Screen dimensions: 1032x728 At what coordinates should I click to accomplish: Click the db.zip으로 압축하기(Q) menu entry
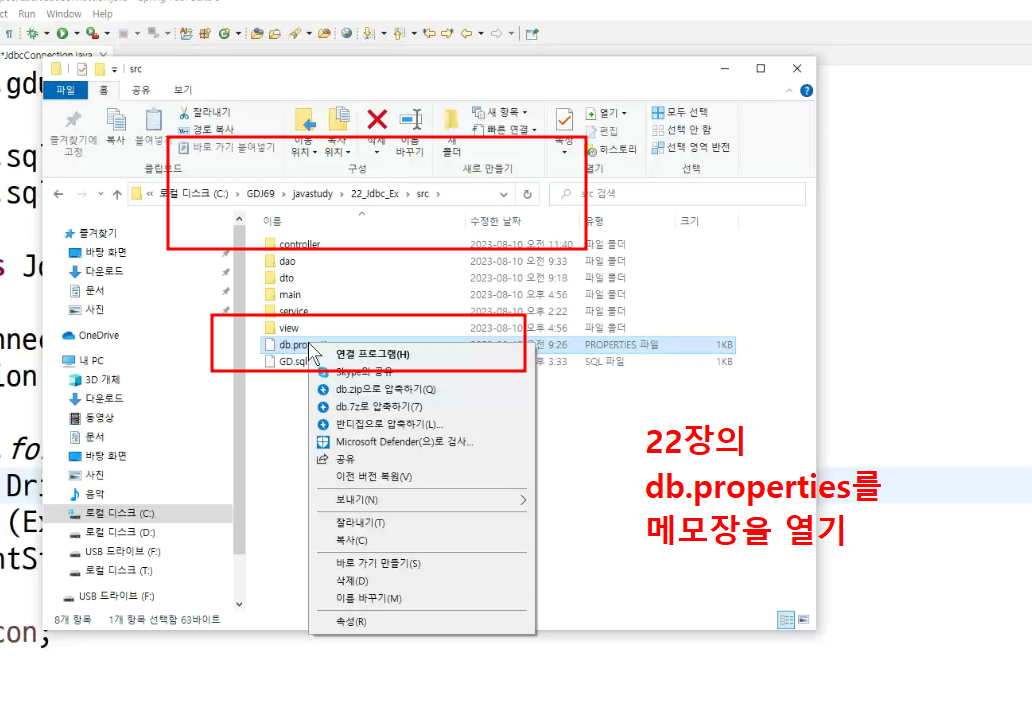385,389
